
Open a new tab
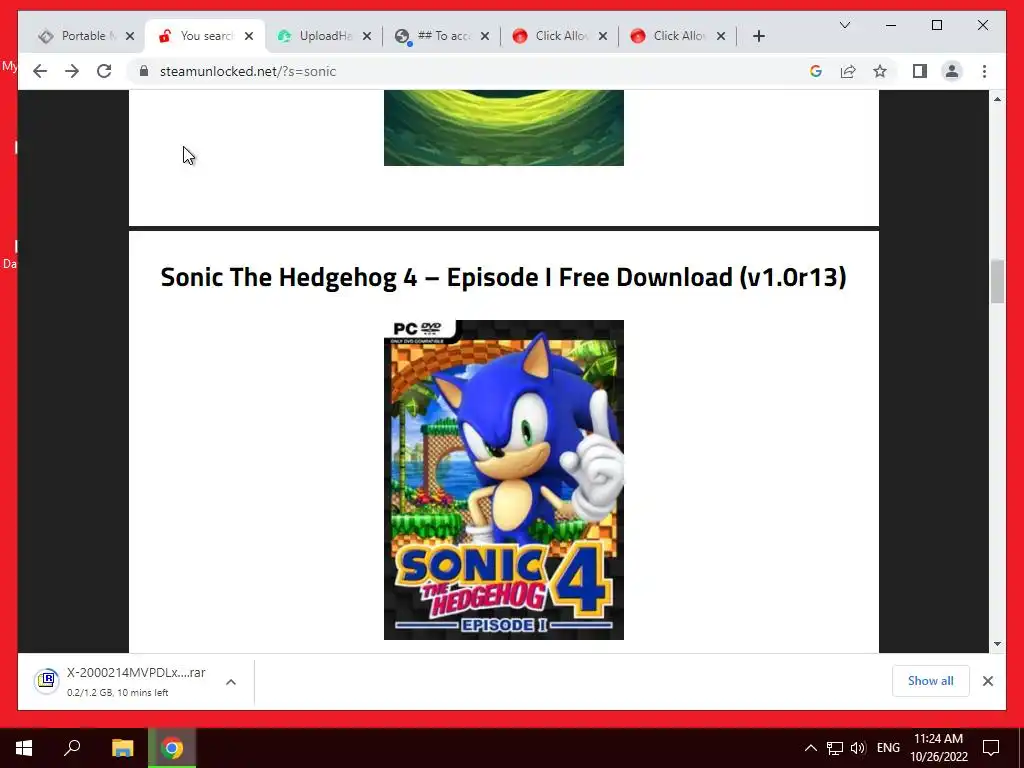point(758,36)
